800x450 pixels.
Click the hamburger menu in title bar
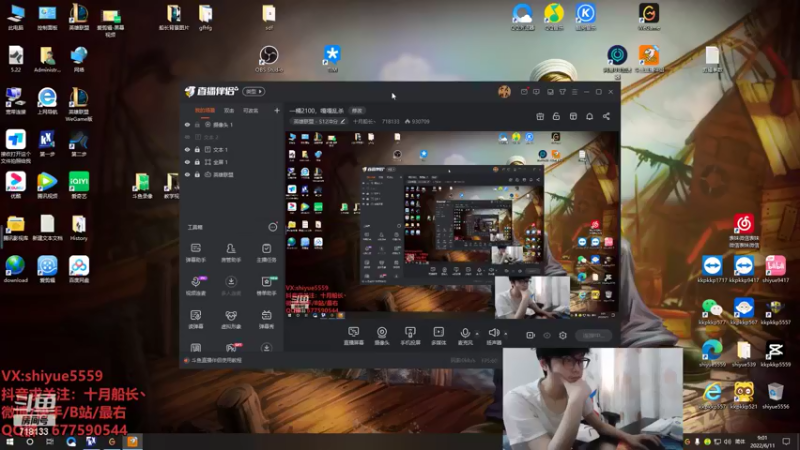[574, 92]
